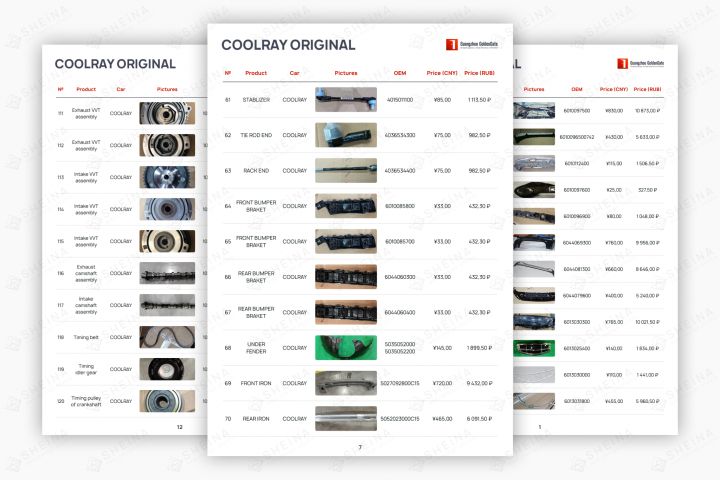Image resolution: width=720 pixels, height=480 pixels.
Task: Open picture for row 66 rear bumper braket
Action: (346, 277)
